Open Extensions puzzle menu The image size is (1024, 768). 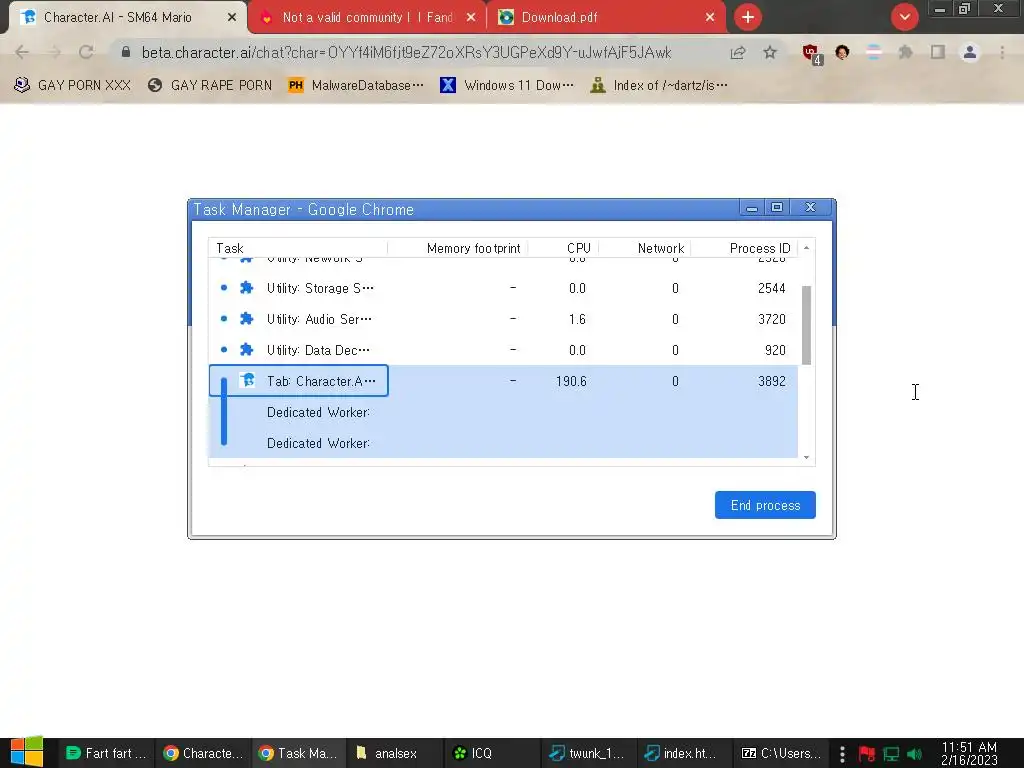(x=905, y=52)
